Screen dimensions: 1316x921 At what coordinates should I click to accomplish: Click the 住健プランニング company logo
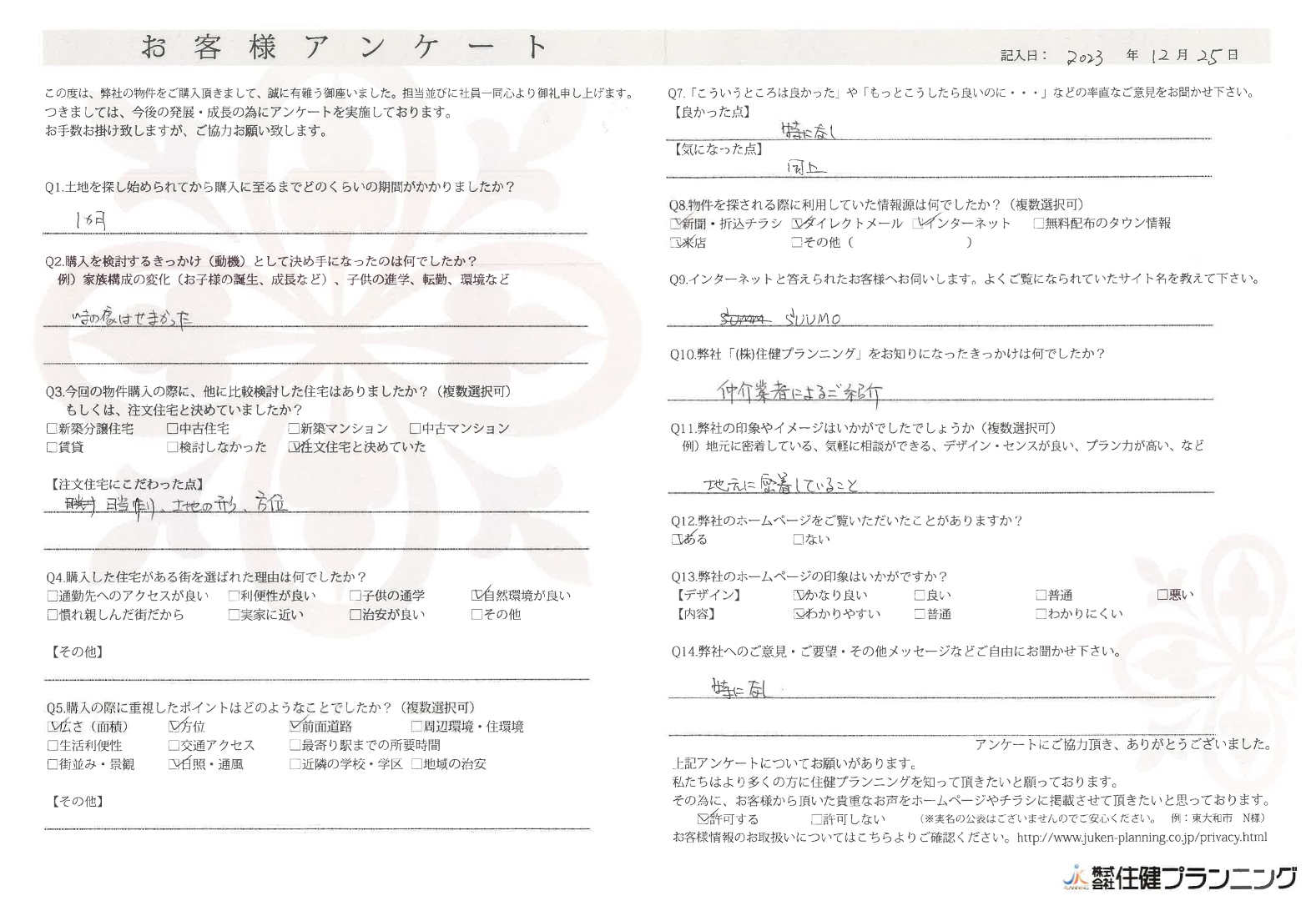(1179, 878)
